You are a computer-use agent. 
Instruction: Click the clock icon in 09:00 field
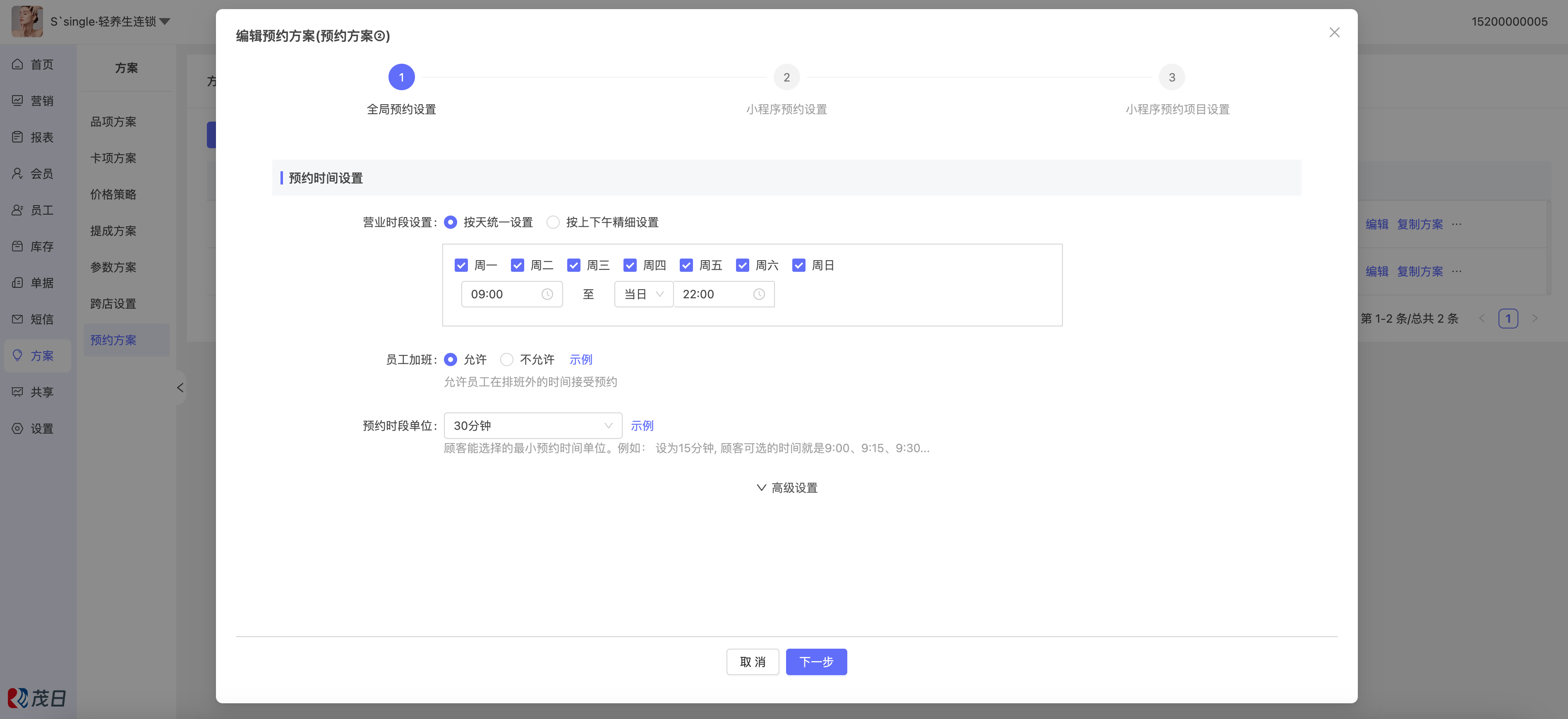pos(547,295)
